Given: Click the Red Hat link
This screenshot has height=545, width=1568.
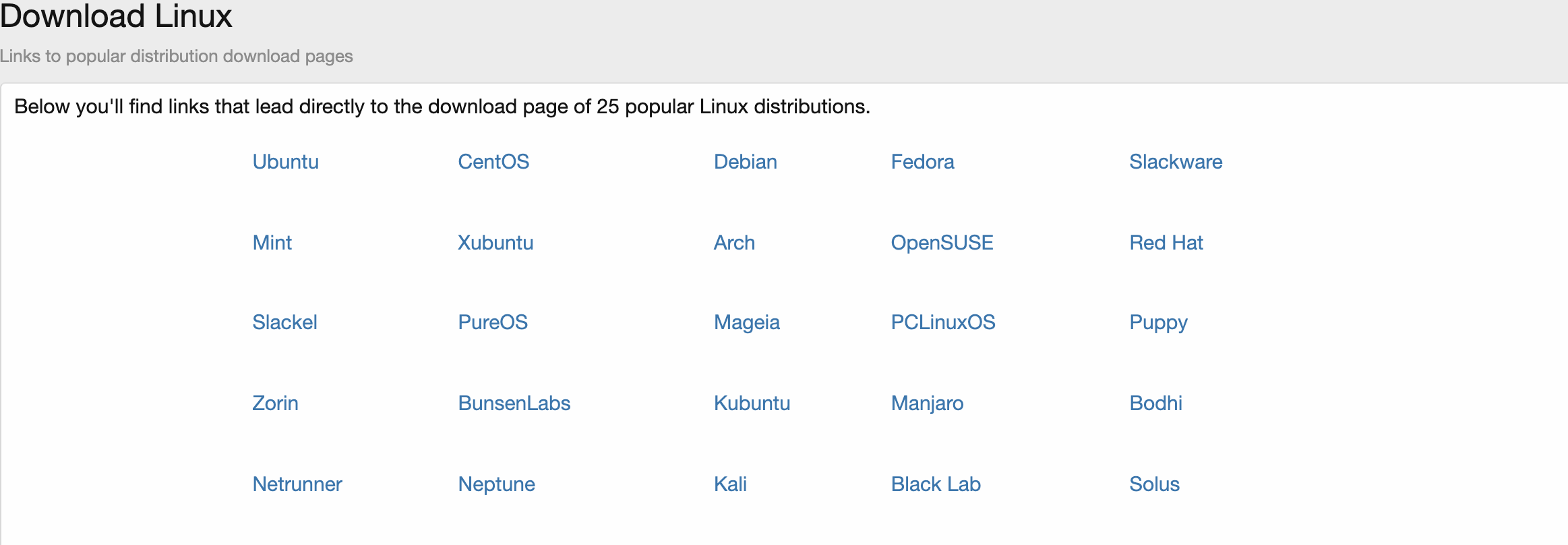Looking at the screenshot, I should [1166, 243].
